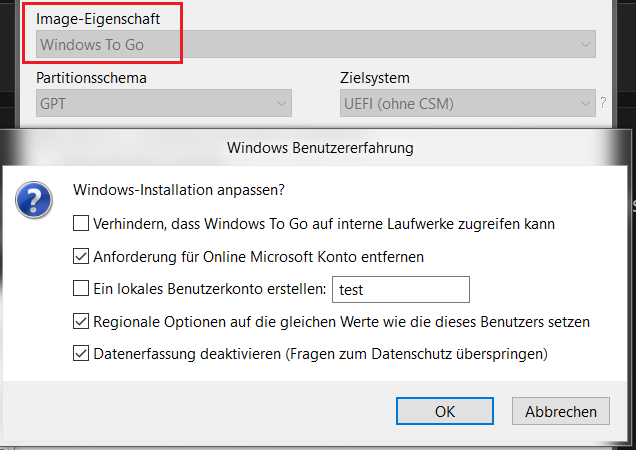Open the UEFI (ohne CSM) Zielsystem dropdown

(468, 103)
